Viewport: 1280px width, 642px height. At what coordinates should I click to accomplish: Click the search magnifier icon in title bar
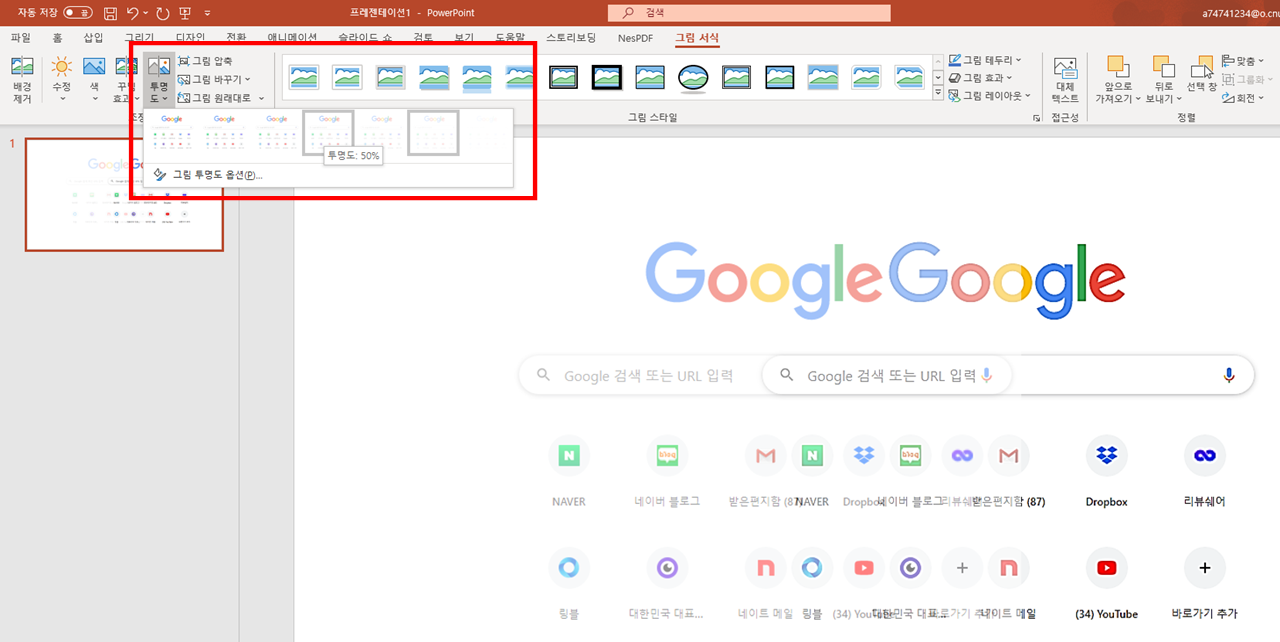(628, 13)
